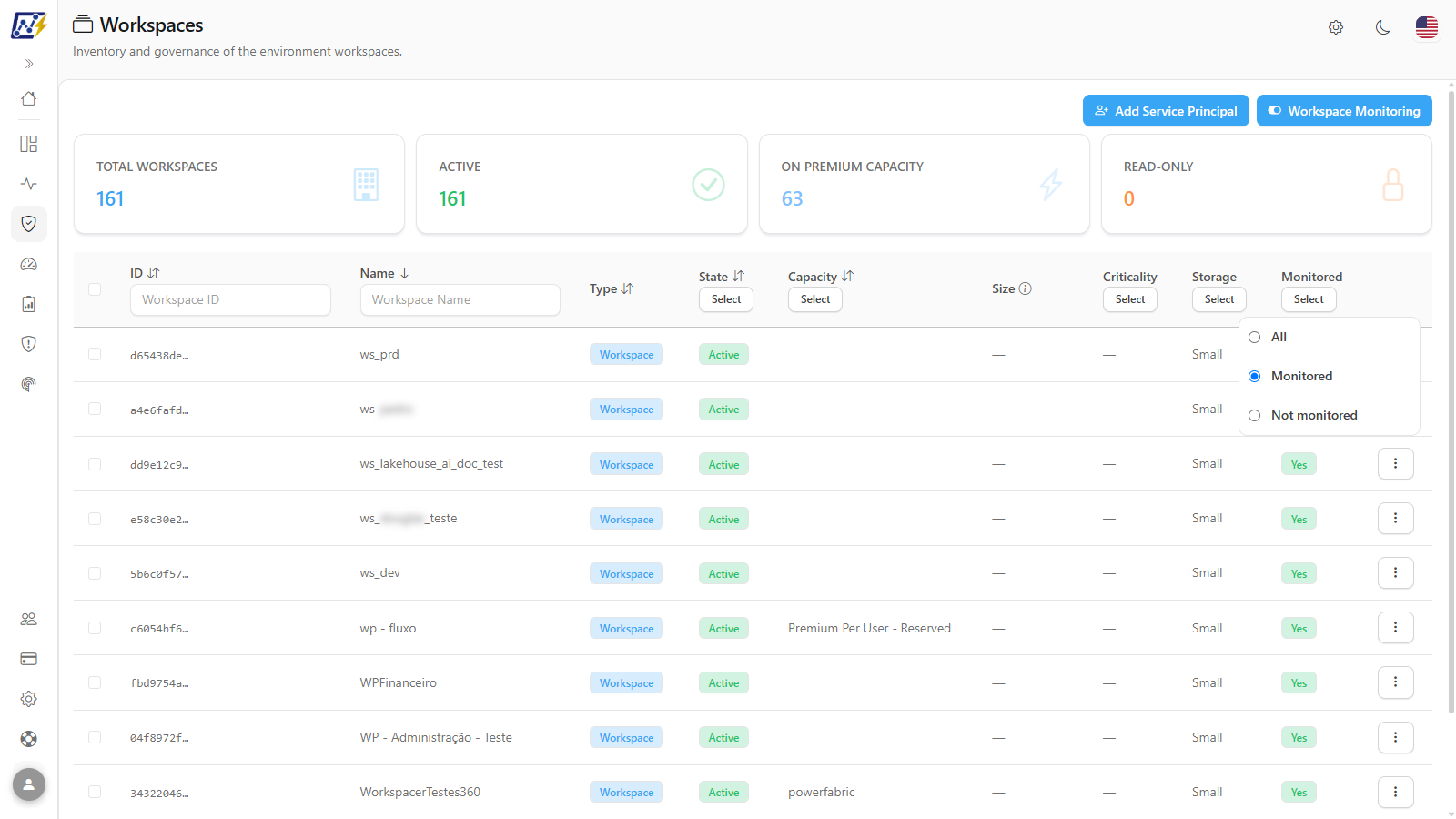Select the Monitored radio option
This screenshot has width=1456, height=819.
click(1255, 377)
